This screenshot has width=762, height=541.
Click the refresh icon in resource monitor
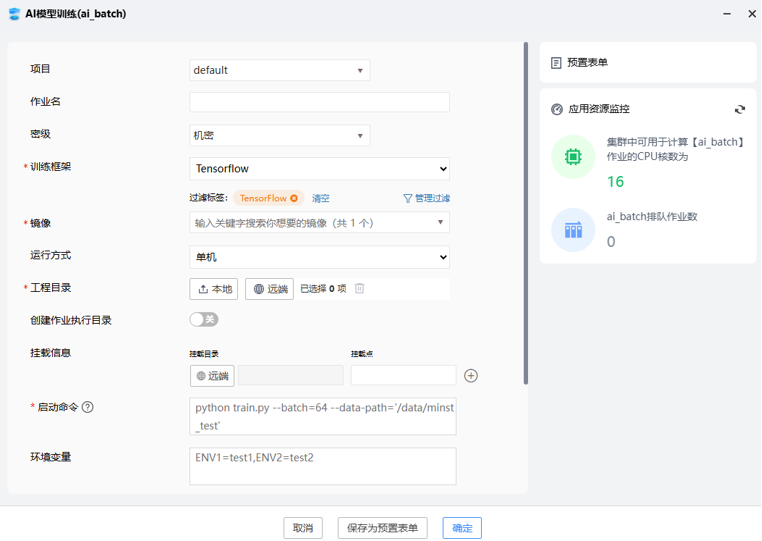tap(740, 109)
